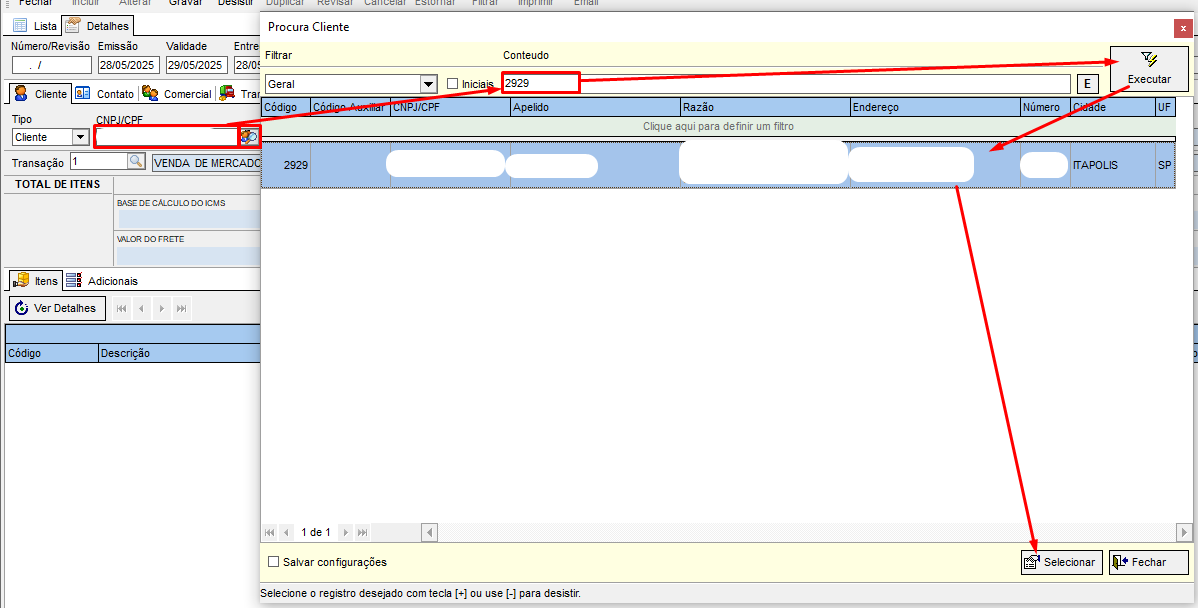Click the Fechar button in dialog
1198x608 pixels.
click(1148, 562)
